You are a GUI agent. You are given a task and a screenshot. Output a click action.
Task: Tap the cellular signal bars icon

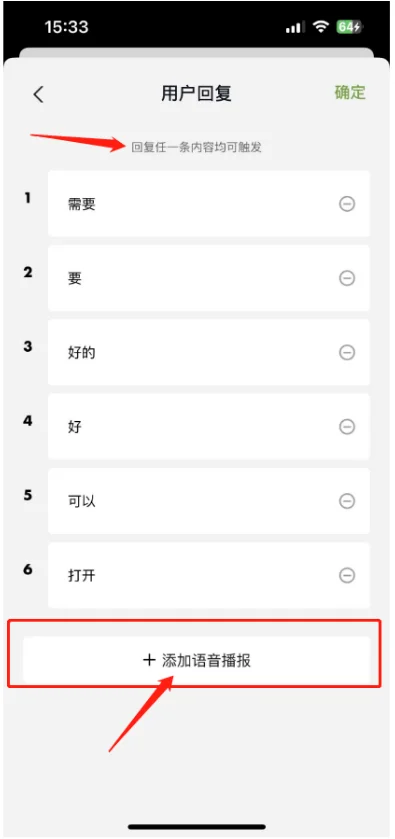click(295, 27)
